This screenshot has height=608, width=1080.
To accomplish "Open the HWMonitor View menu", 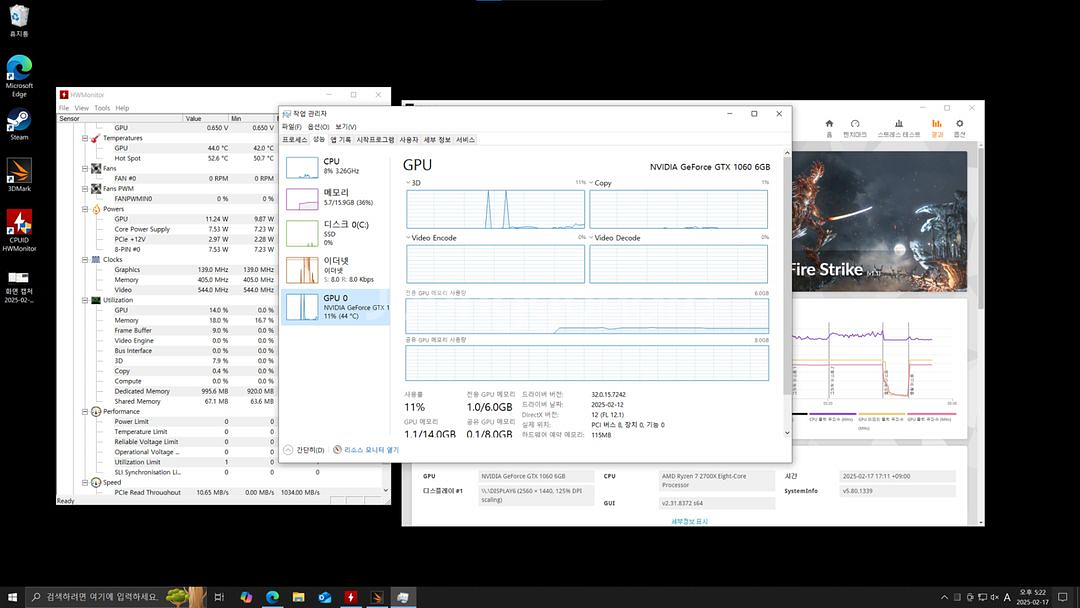I will click(x=81, y=108).
